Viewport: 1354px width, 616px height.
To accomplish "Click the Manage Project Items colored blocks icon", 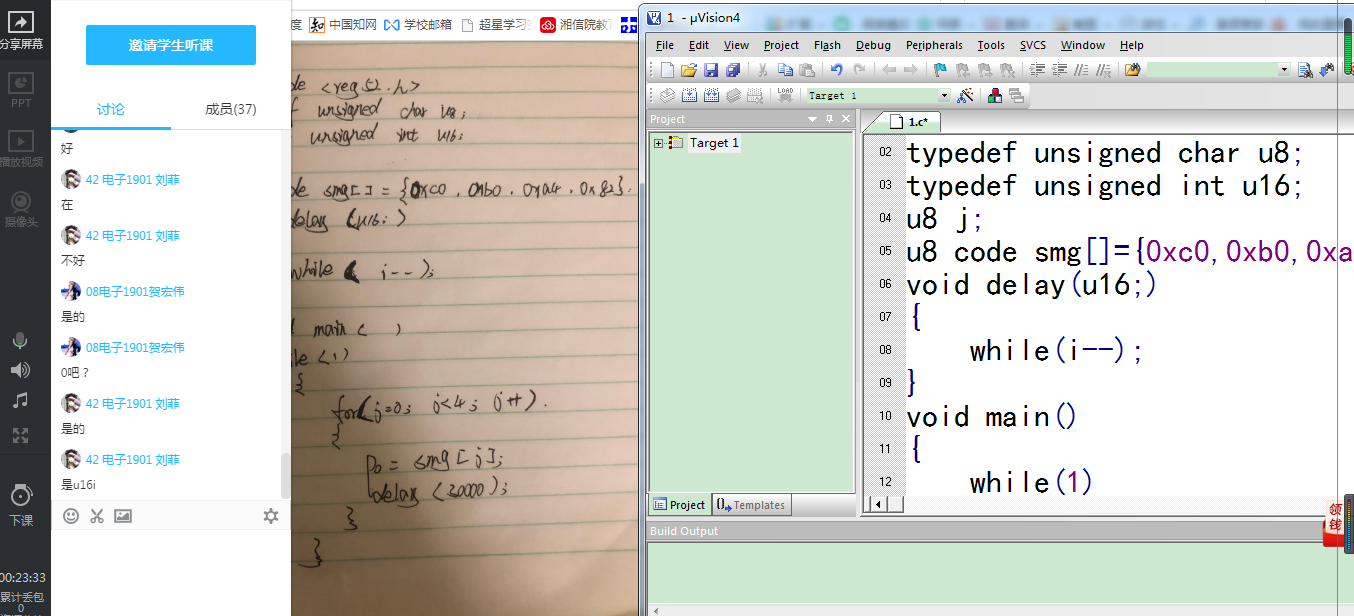I will pyautogui.click(x=995, y=96).
